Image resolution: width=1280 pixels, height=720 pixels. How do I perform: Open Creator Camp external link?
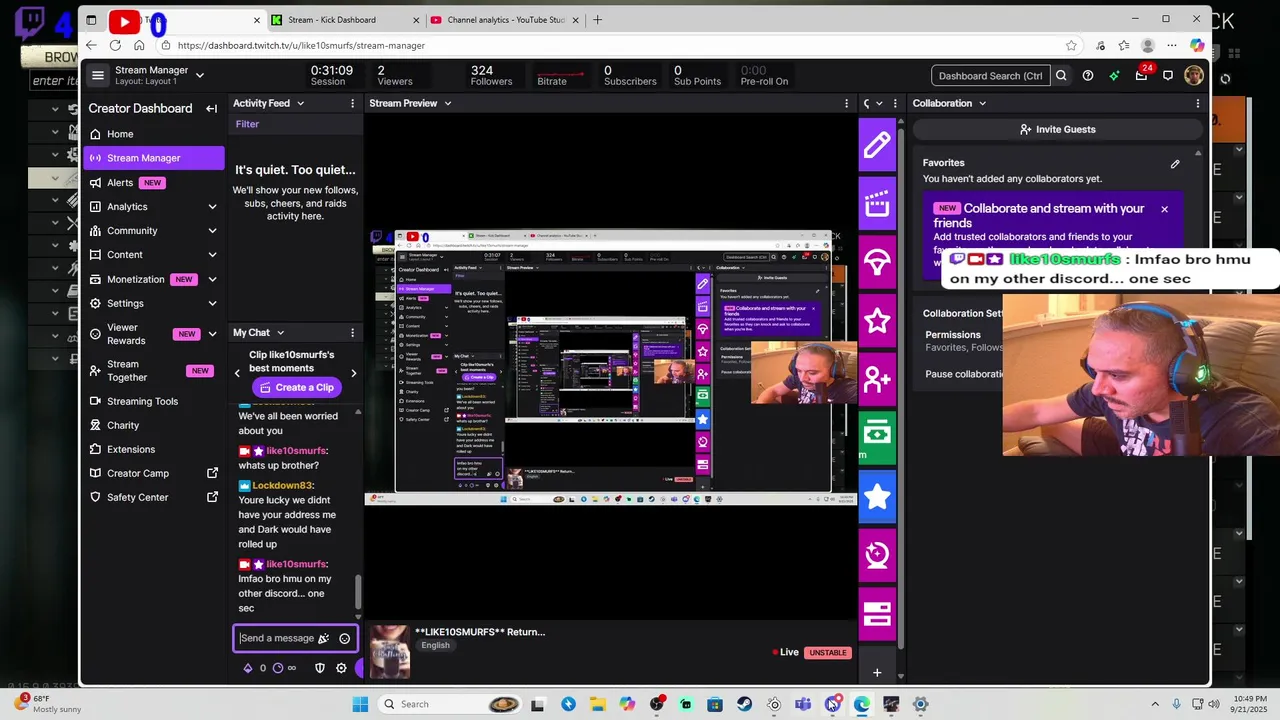(x=155, y=473)
